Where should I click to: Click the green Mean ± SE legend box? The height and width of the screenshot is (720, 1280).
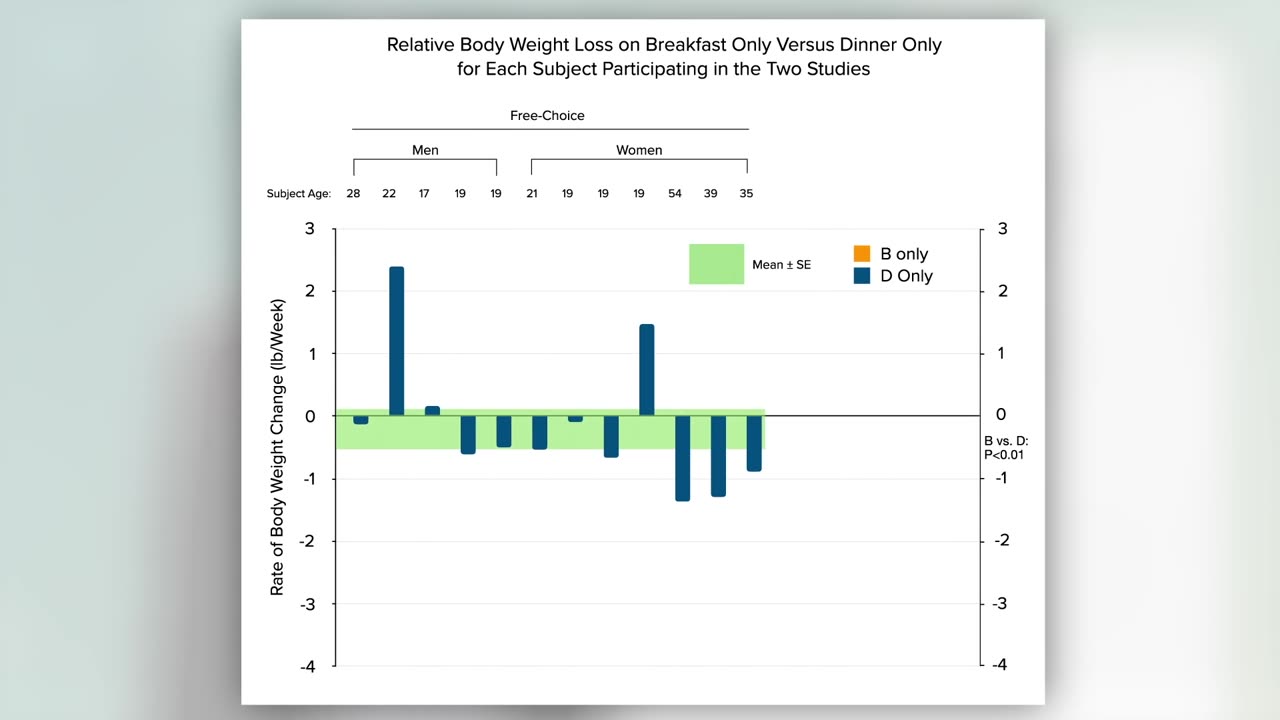click(716, 264)
